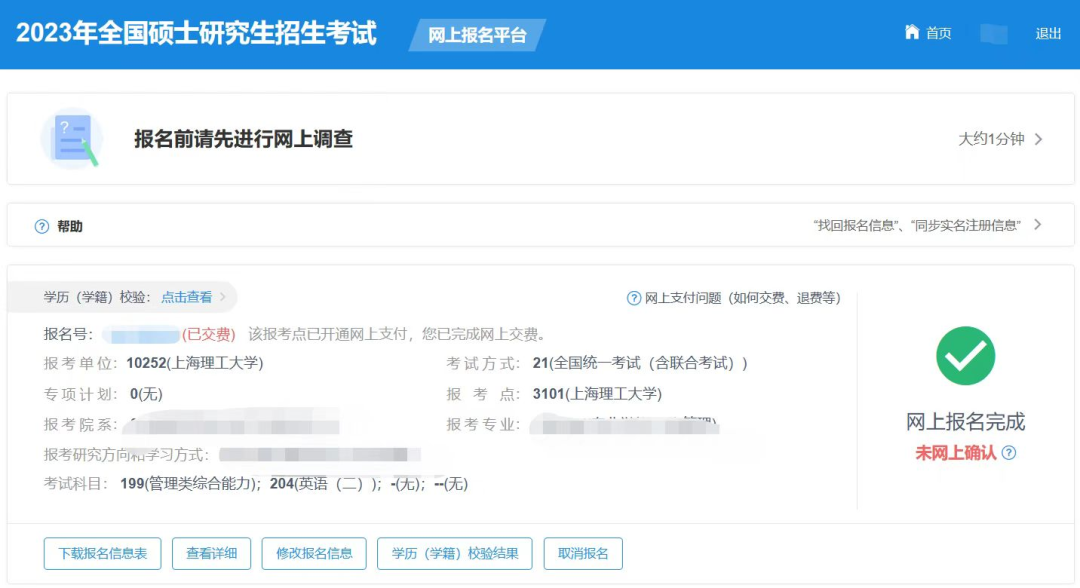
Task: Click 204(英语（二）) subject text
Action: [326, 484]
